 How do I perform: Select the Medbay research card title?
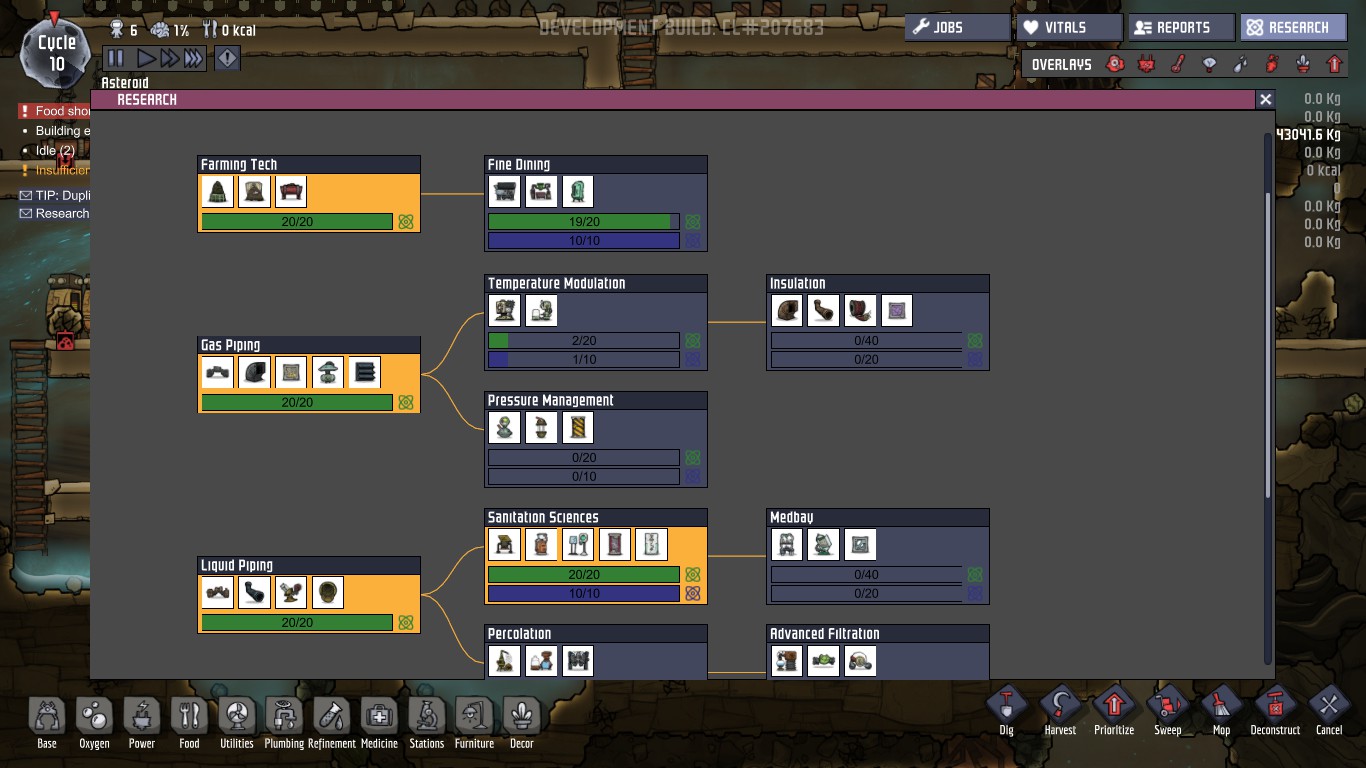(x=791, y=518)
